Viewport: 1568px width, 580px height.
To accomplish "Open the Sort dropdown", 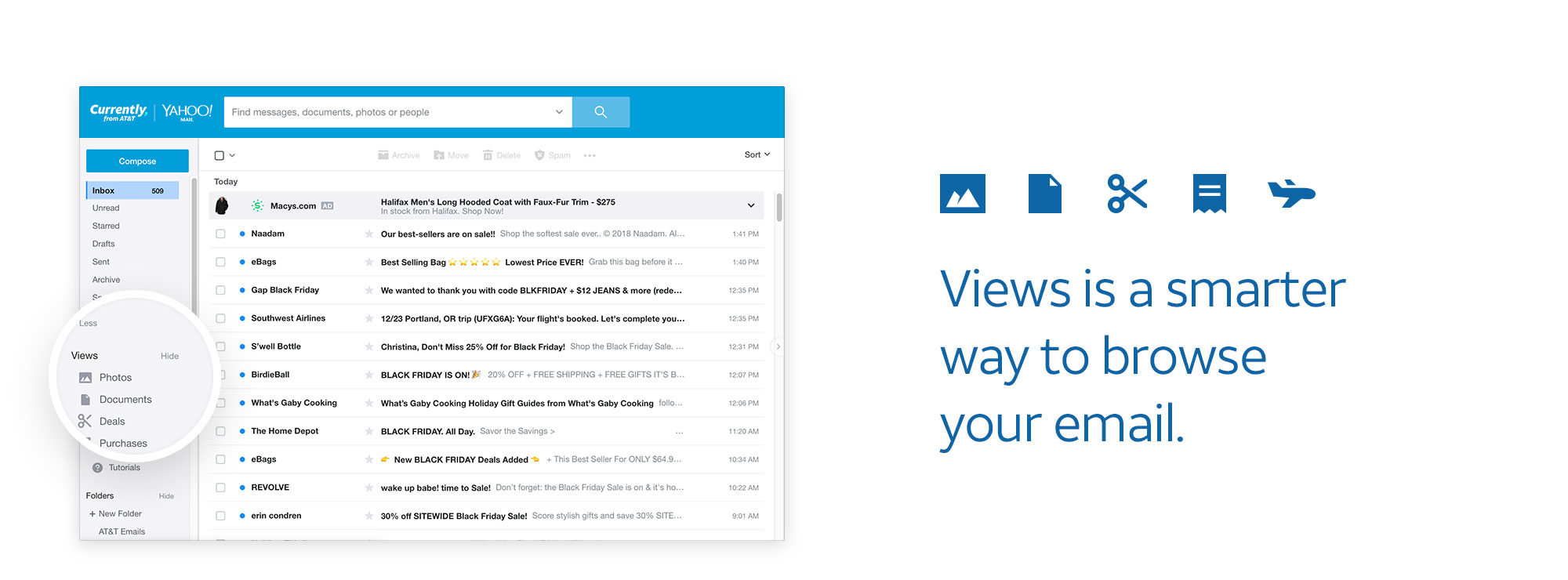I will coord(757,154).
